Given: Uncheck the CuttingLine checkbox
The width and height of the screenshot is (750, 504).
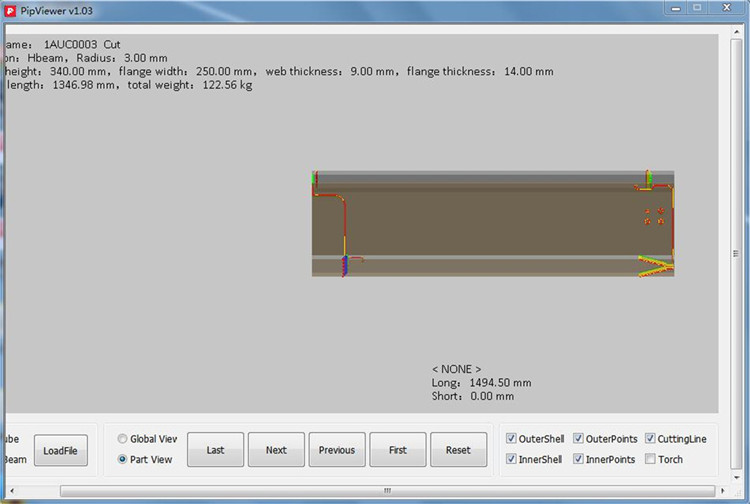Looking at the screenshot, I should pos(650,438).
